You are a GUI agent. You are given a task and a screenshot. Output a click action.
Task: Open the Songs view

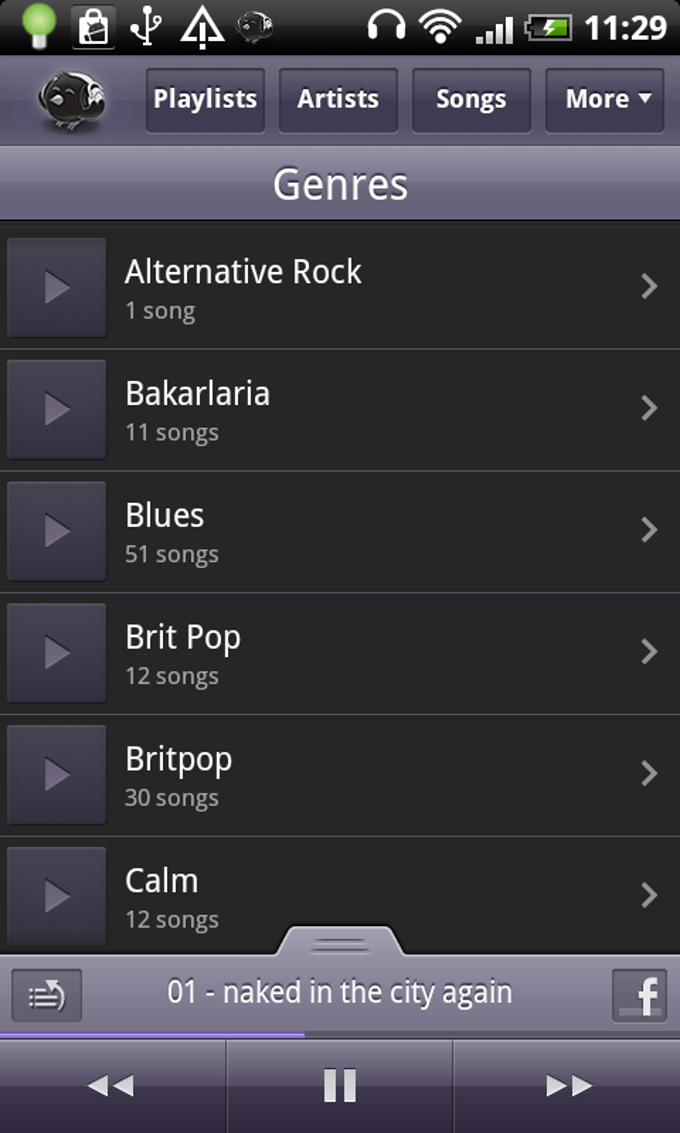click(x=471, y=100)
